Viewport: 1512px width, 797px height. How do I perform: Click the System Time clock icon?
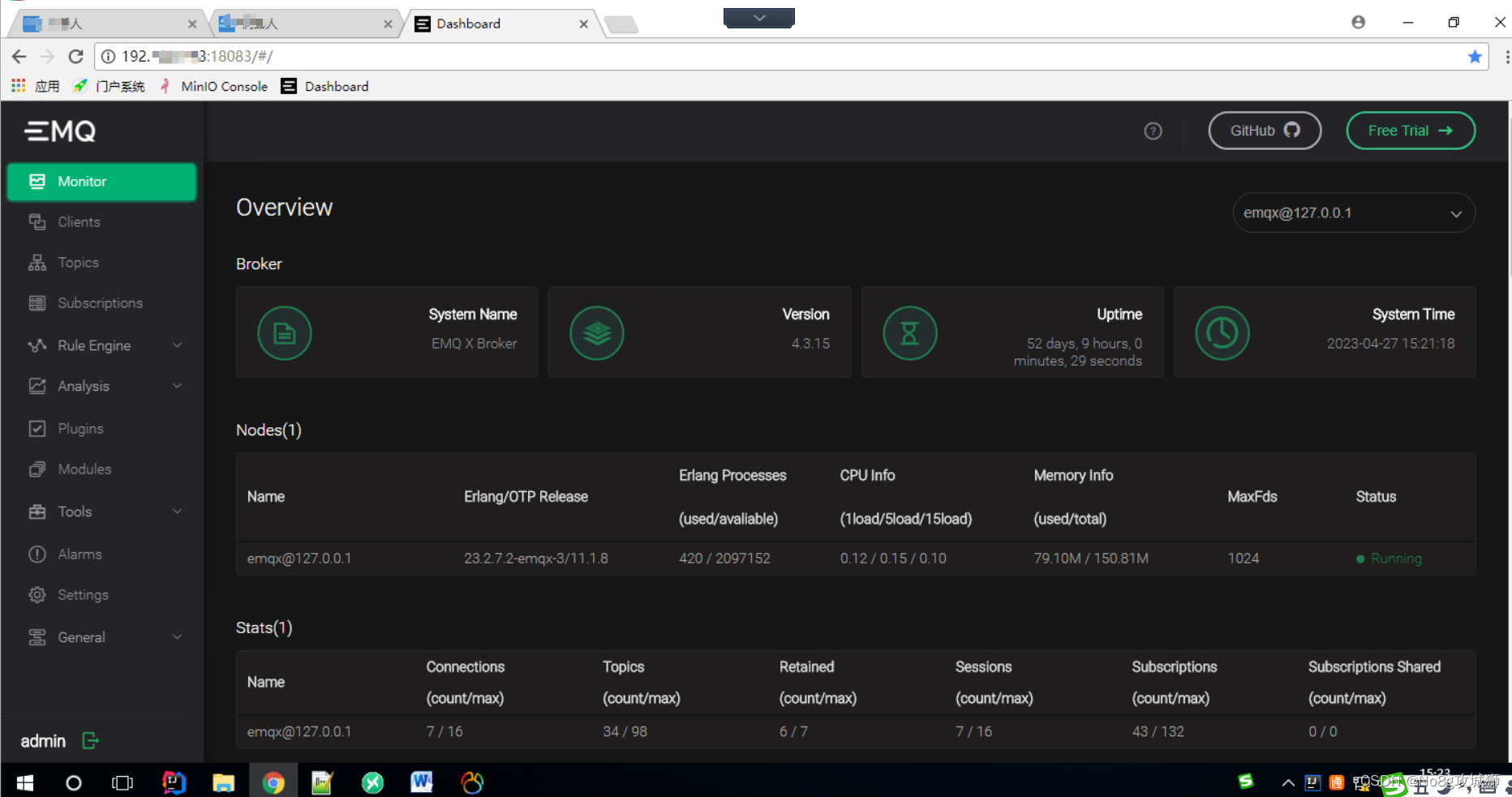point(1222,333)
